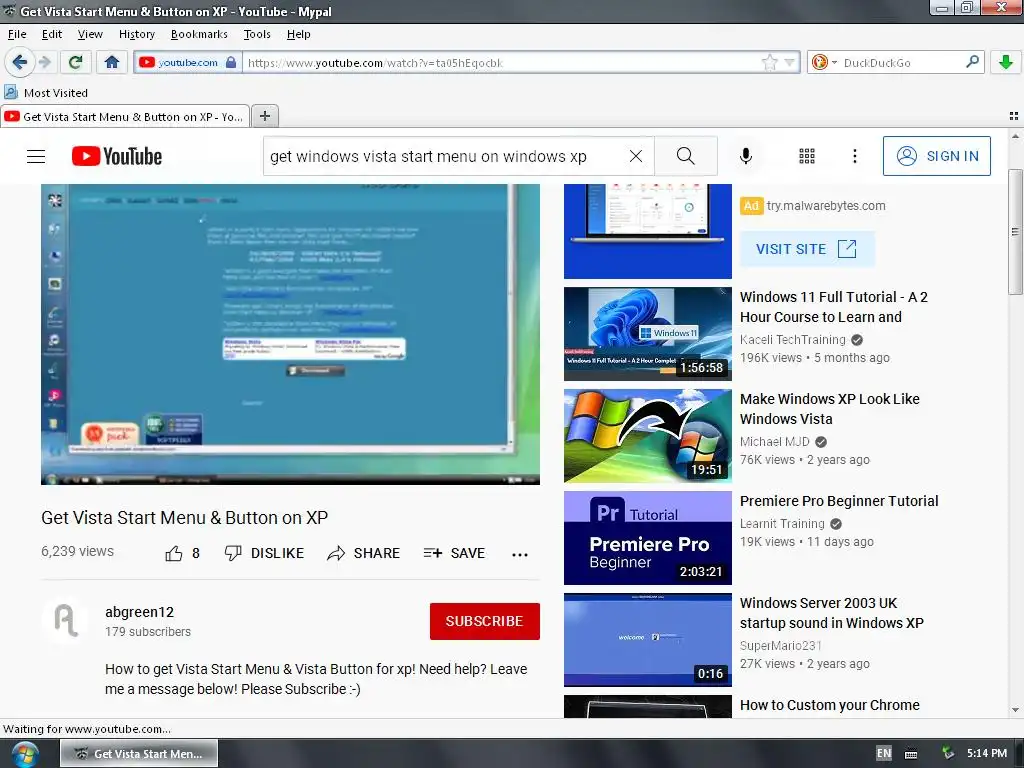Click the Ad thumbnail for Malwarebytes

pos(648,231)
